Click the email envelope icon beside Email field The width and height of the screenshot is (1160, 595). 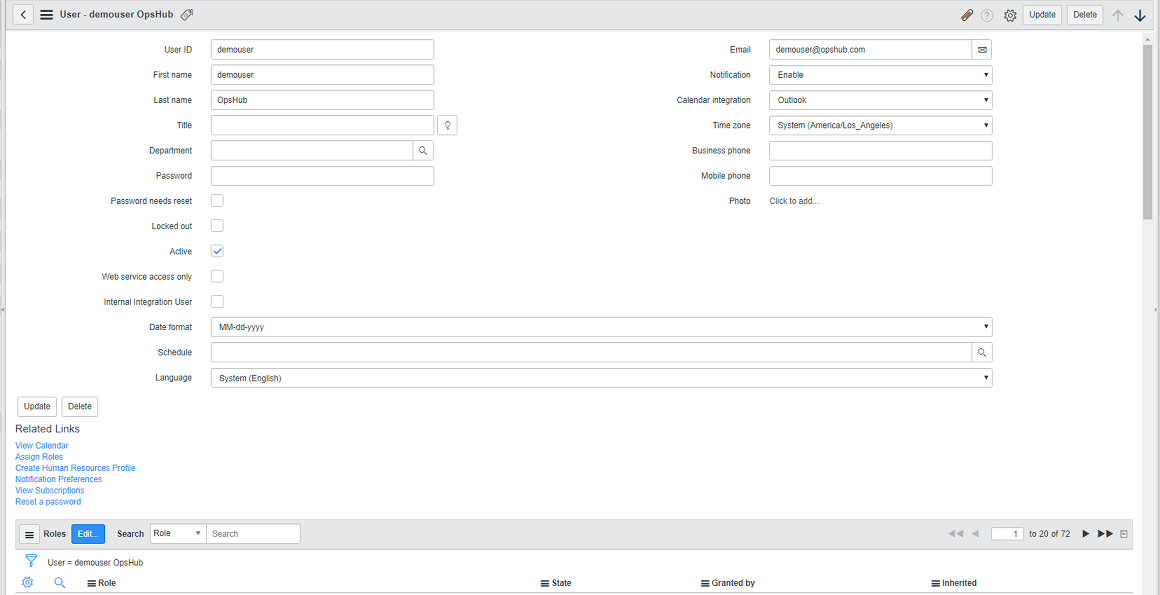pyautogui.click(x=981, y=50)
